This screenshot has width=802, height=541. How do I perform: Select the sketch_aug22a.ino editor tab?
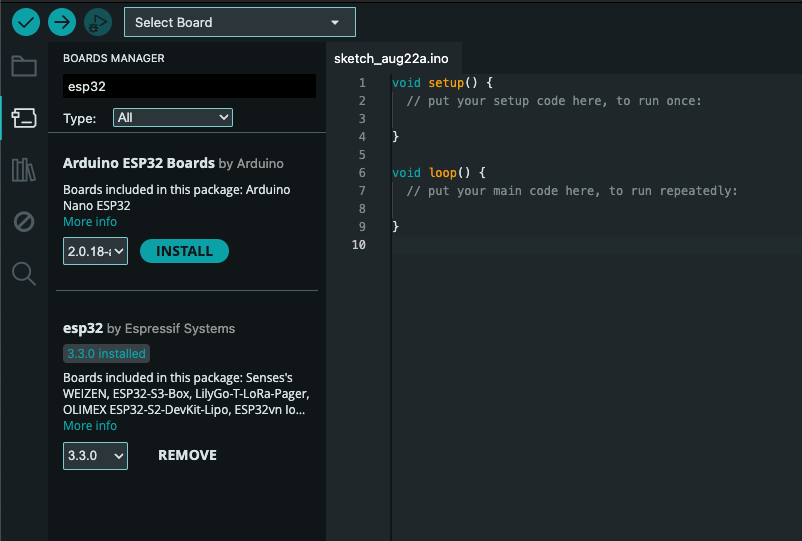point(391,59)
